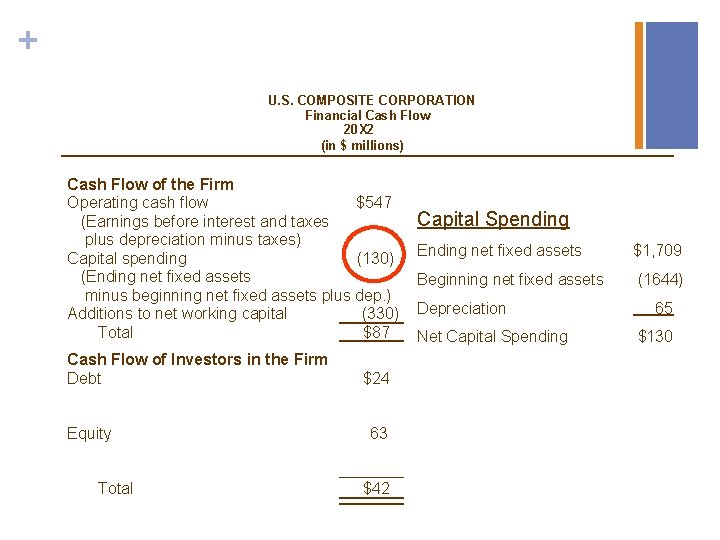Click the Additions to net working capital line

tap(177, 314)
